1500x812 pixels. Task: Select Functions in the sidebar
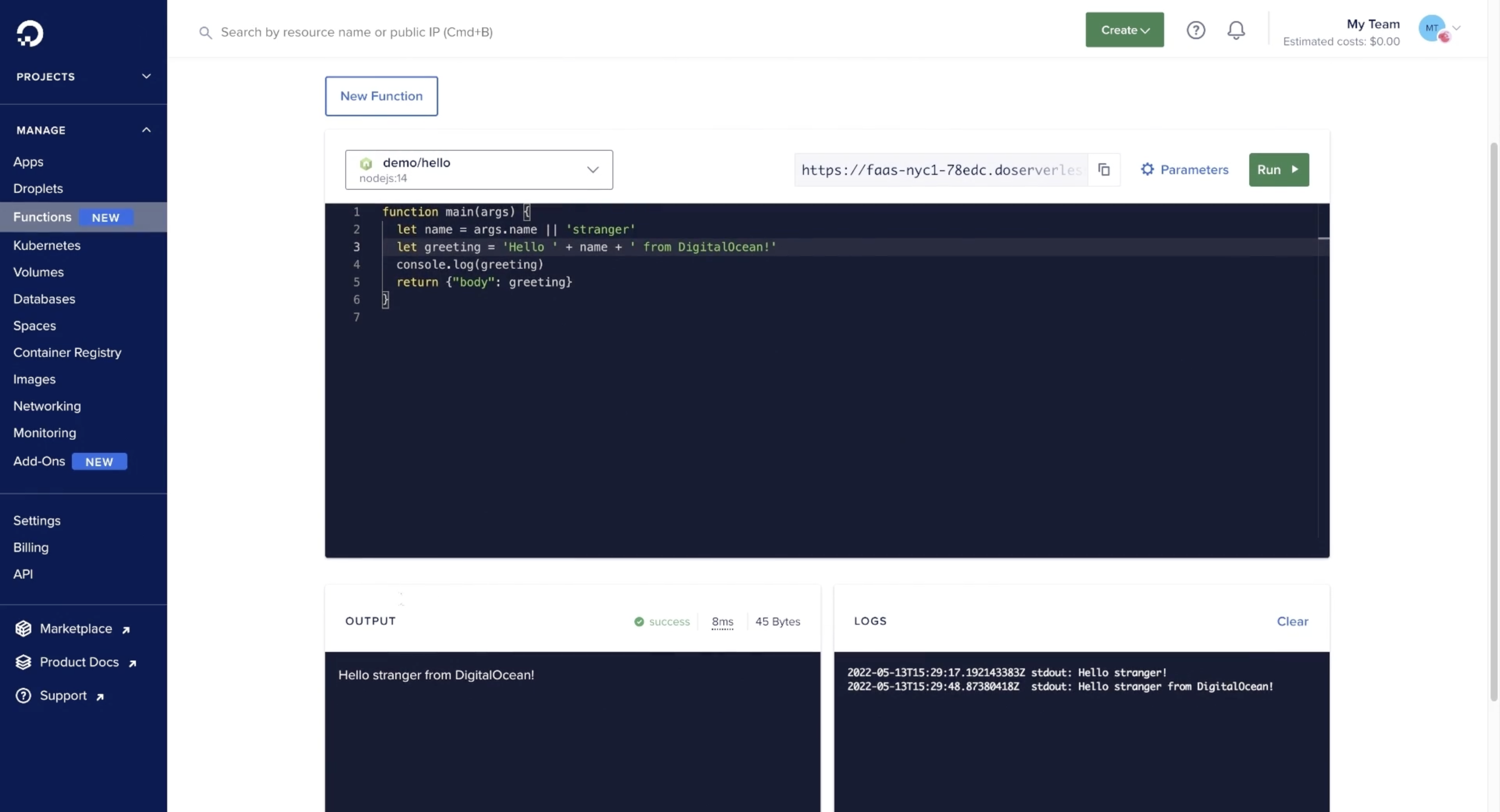[x=83, y=217]
